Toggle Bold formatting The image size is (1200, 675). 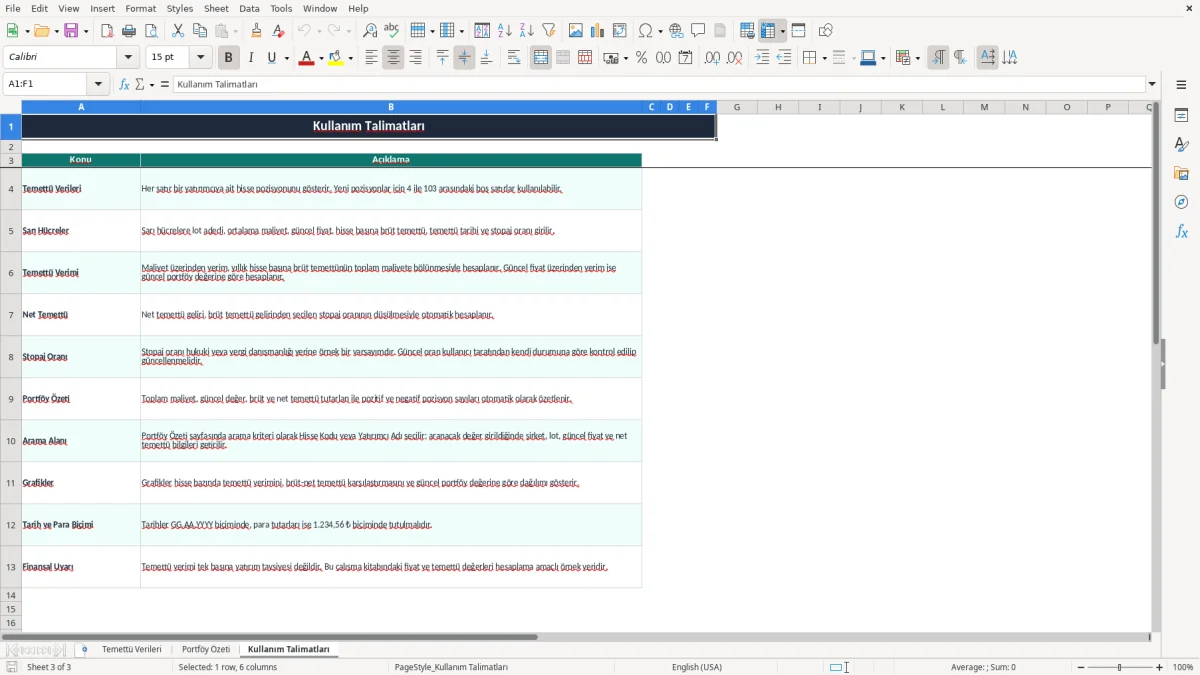tap(229, 58)
